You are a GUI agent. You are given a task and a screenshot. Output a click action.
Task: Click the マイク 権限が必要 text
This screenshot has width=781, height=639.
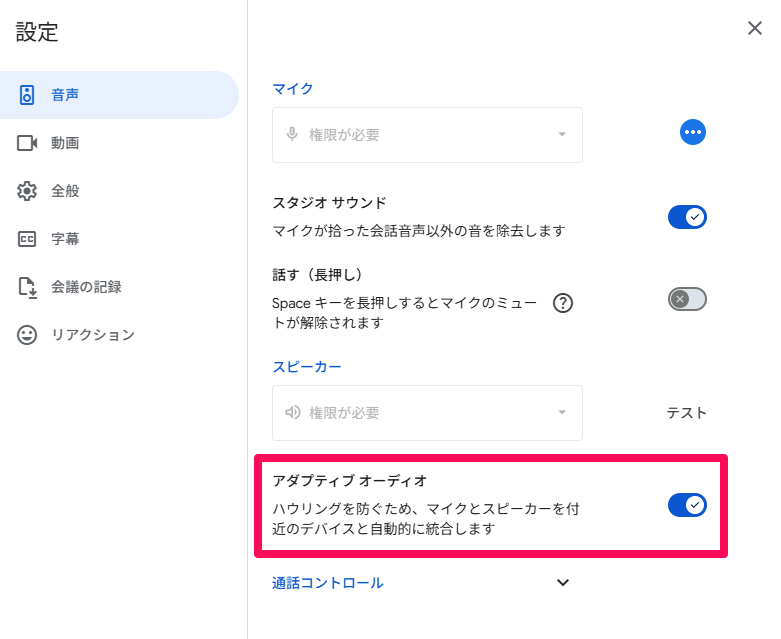(x=344, y=135)
